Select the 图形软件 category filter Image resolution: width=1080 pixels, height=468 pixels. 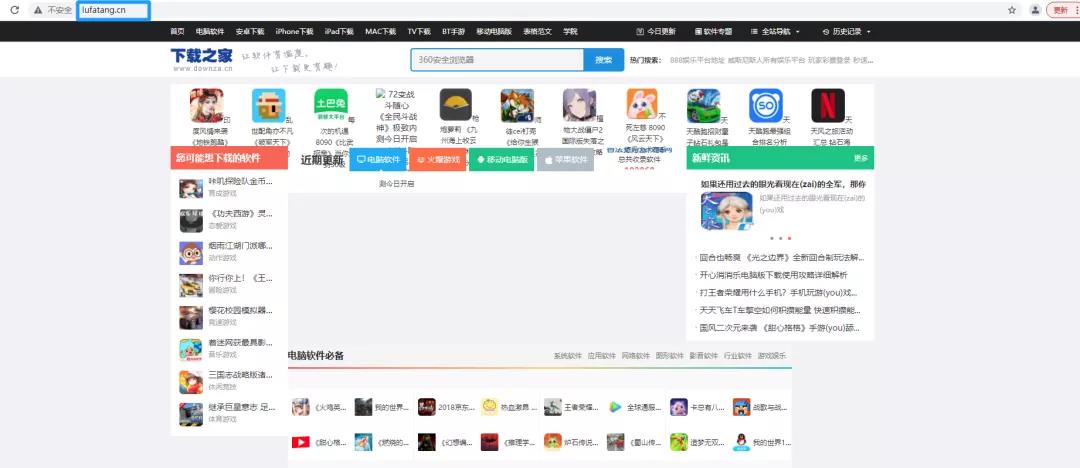coord(669,356)
